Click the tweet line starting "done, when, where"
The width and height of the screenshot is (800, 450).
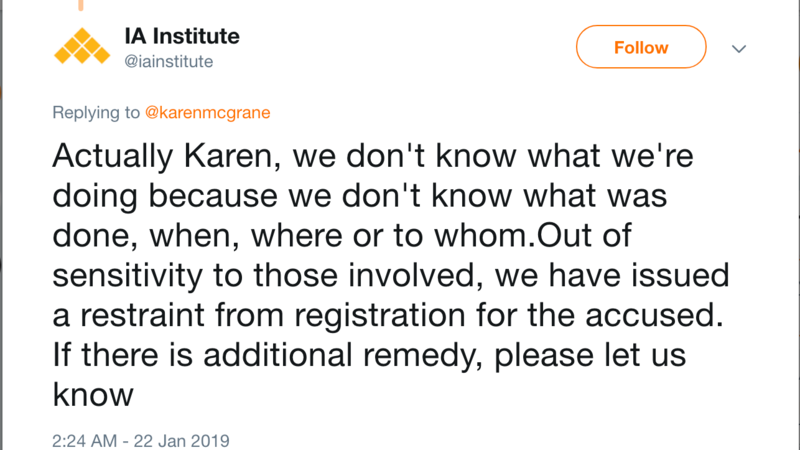[x=342, y=236]
